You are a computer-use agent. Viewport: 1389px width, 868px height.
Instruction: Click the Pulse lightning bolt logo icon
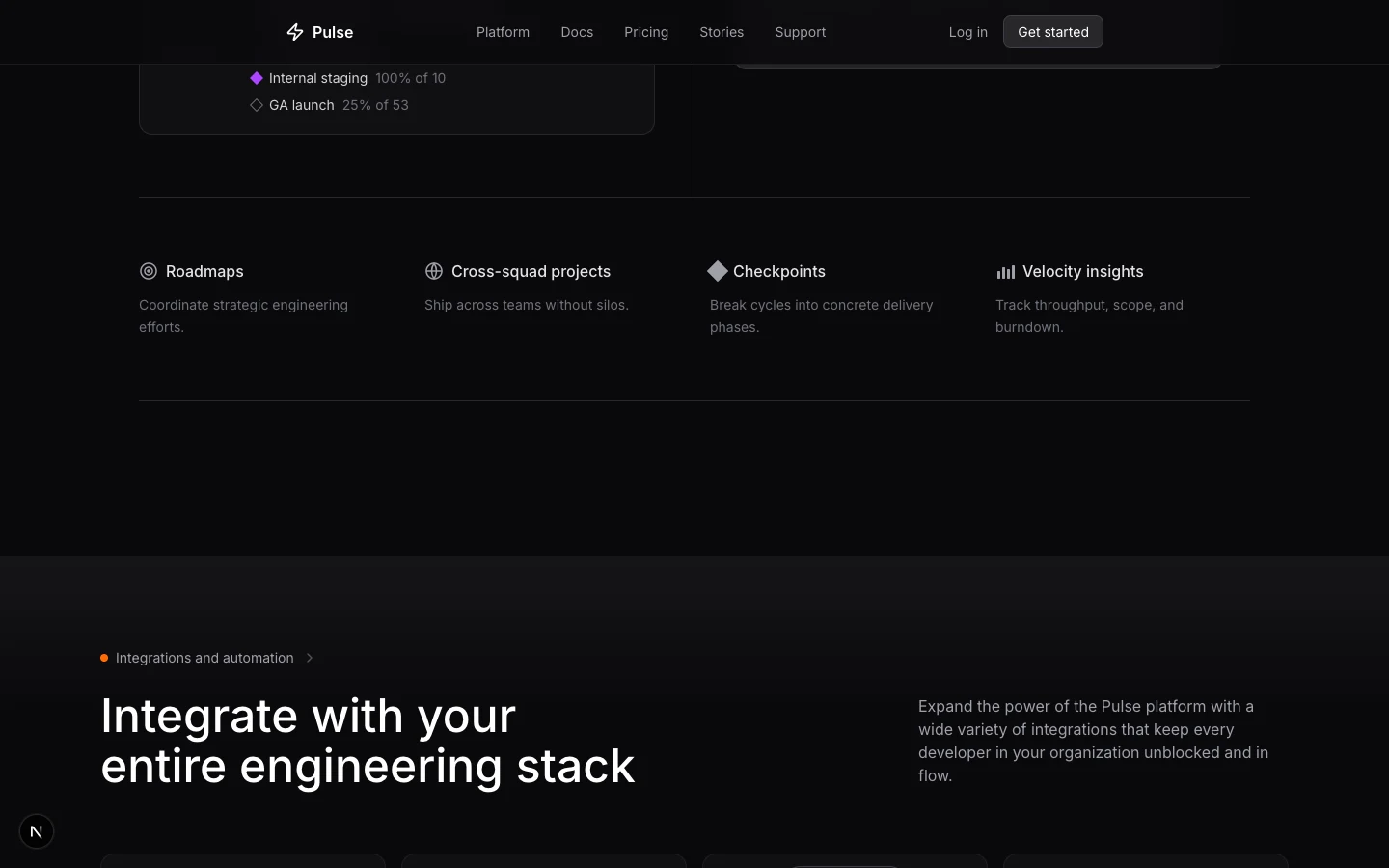295,32
